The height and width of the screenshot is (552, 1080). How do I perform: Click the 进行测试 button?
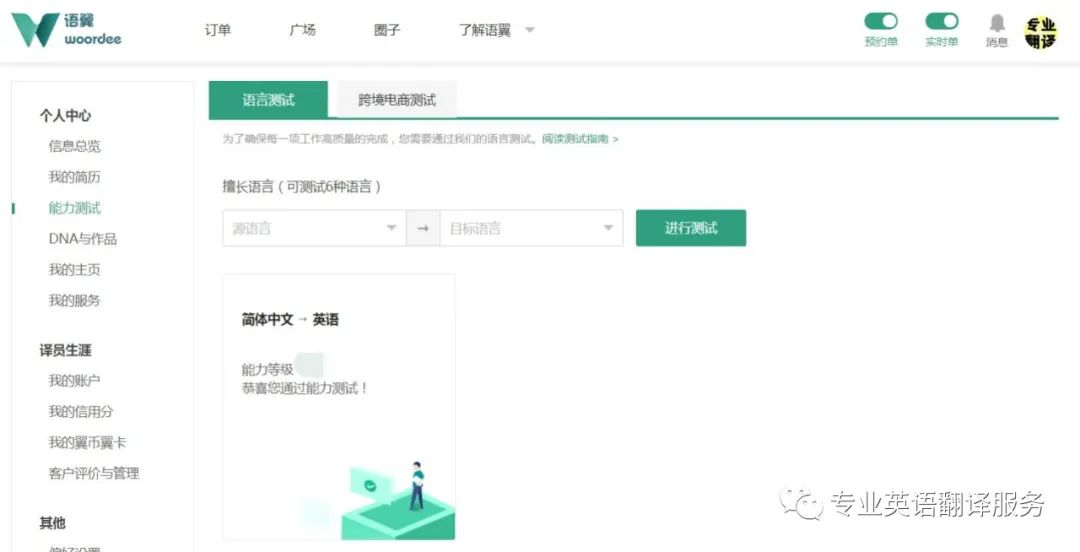point(691,228)
